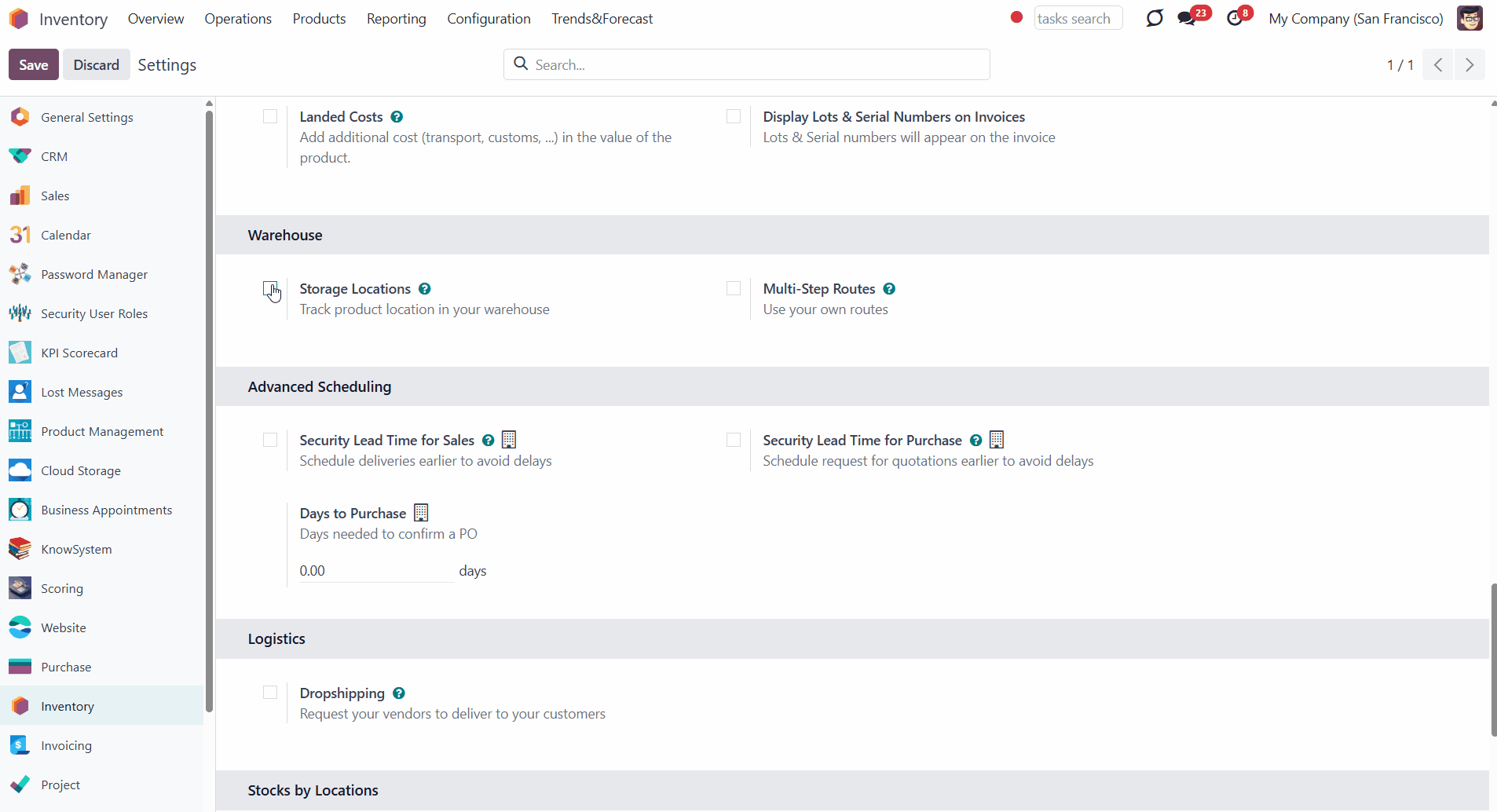The width and height of the screenshot is (1497, 812).
Task: Enable the Dropshipping checkbox
Action: (270, 693)
